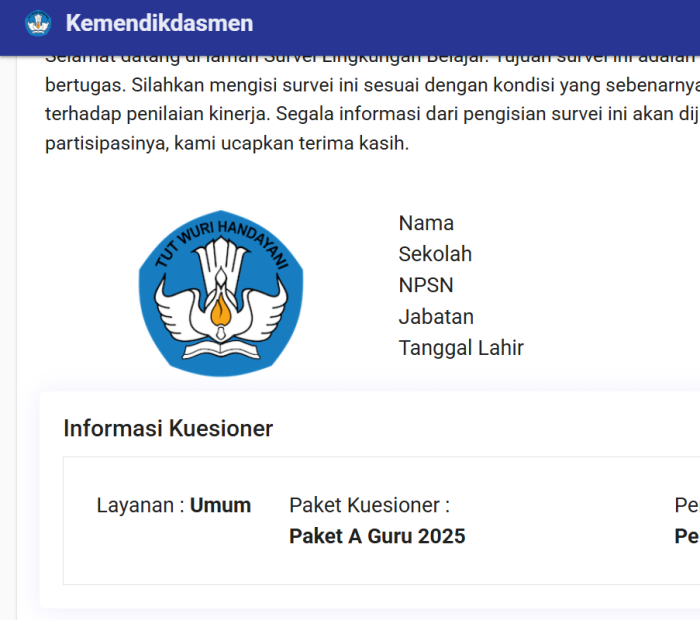Select the 'NPSN' label text
This screenshot has width=700, height=620.
(426, 285)
